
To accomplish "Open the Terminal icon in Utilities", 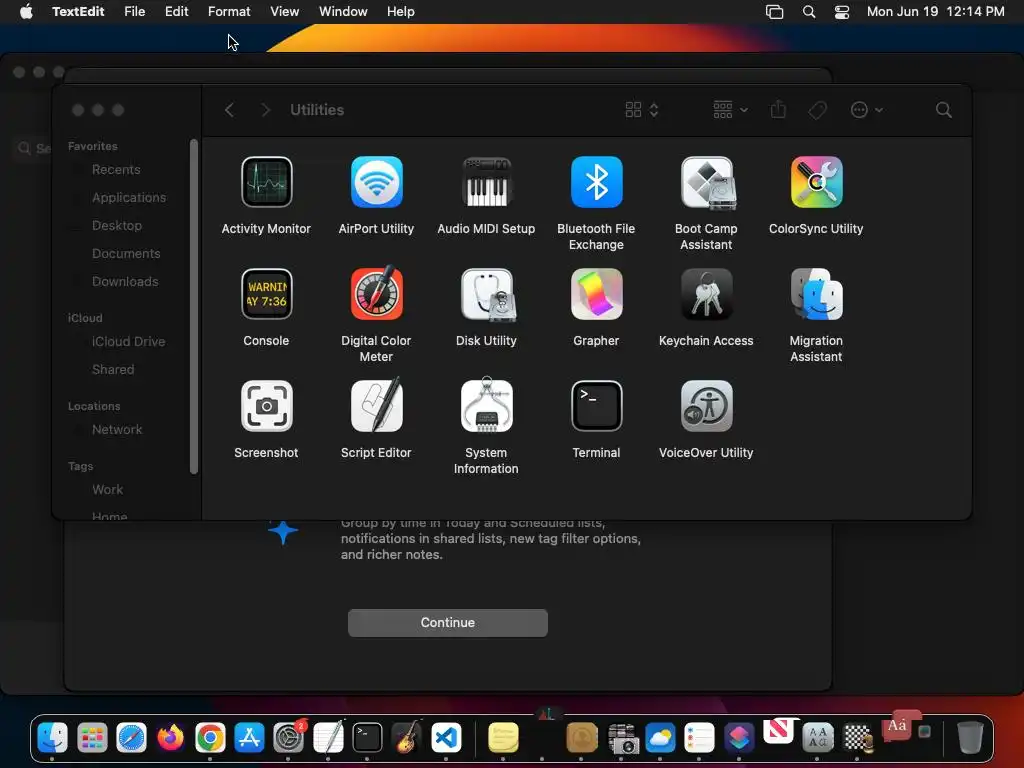I will 596,406.
